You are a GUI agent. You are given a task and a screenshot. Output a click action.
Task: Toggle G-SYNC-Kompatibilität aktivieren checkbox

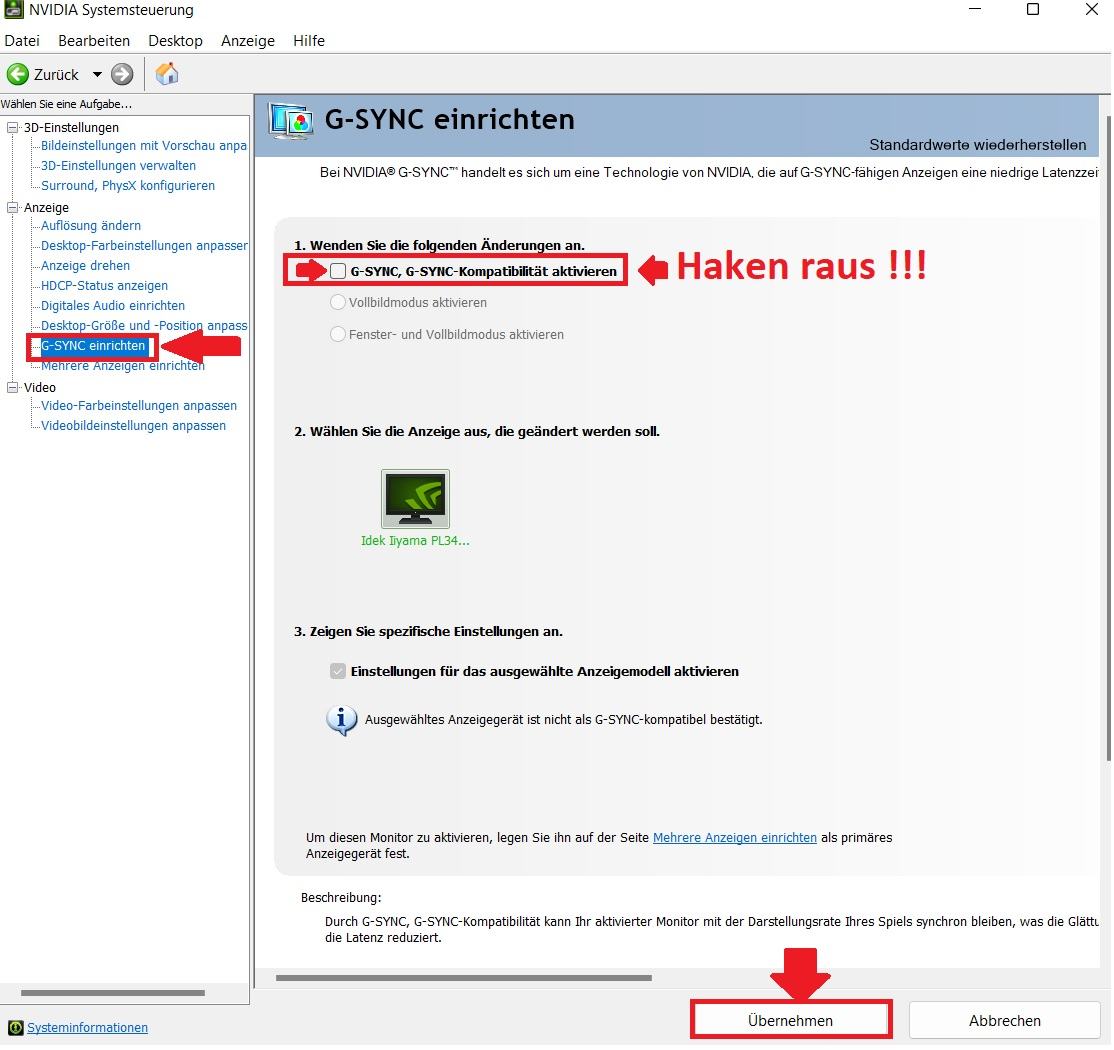point(338,271)
